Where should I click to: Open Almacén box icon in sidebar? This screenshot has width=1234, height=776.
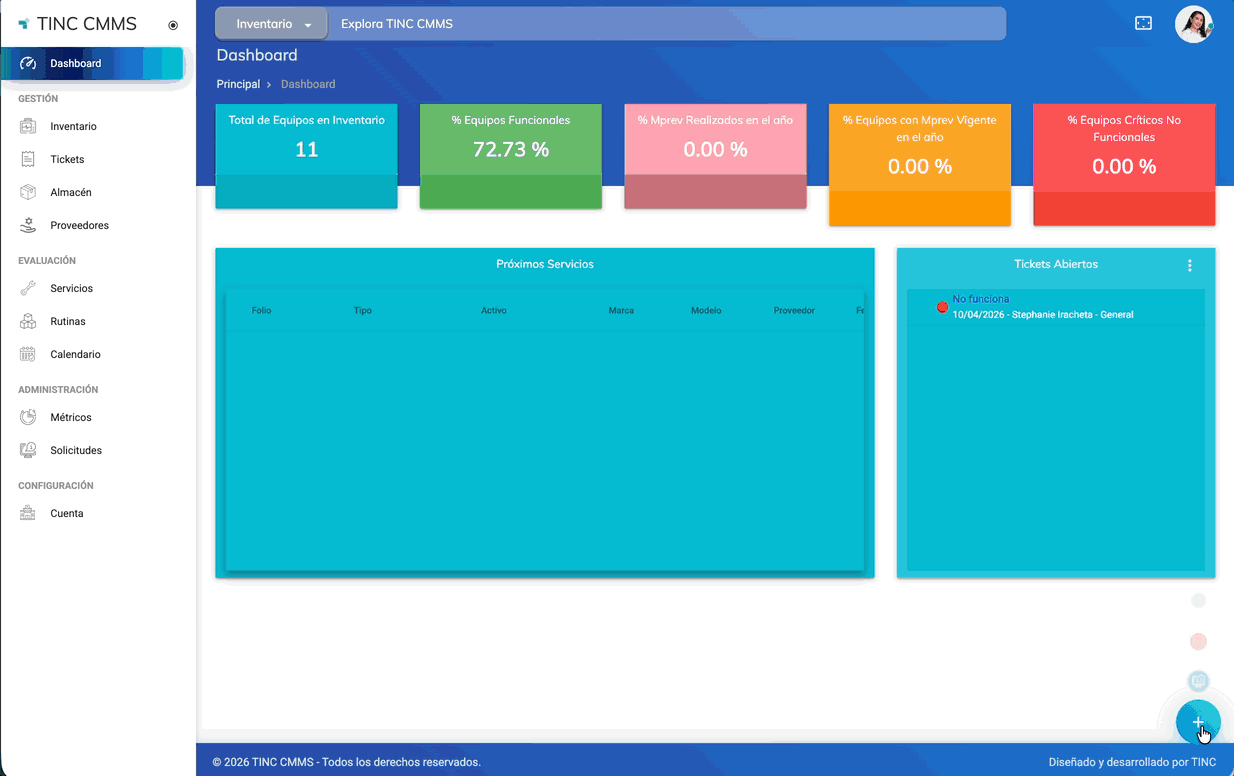(28, 193)
